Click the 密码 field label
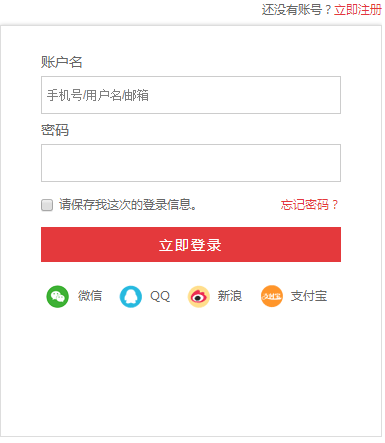 click(x=55, y=130)
